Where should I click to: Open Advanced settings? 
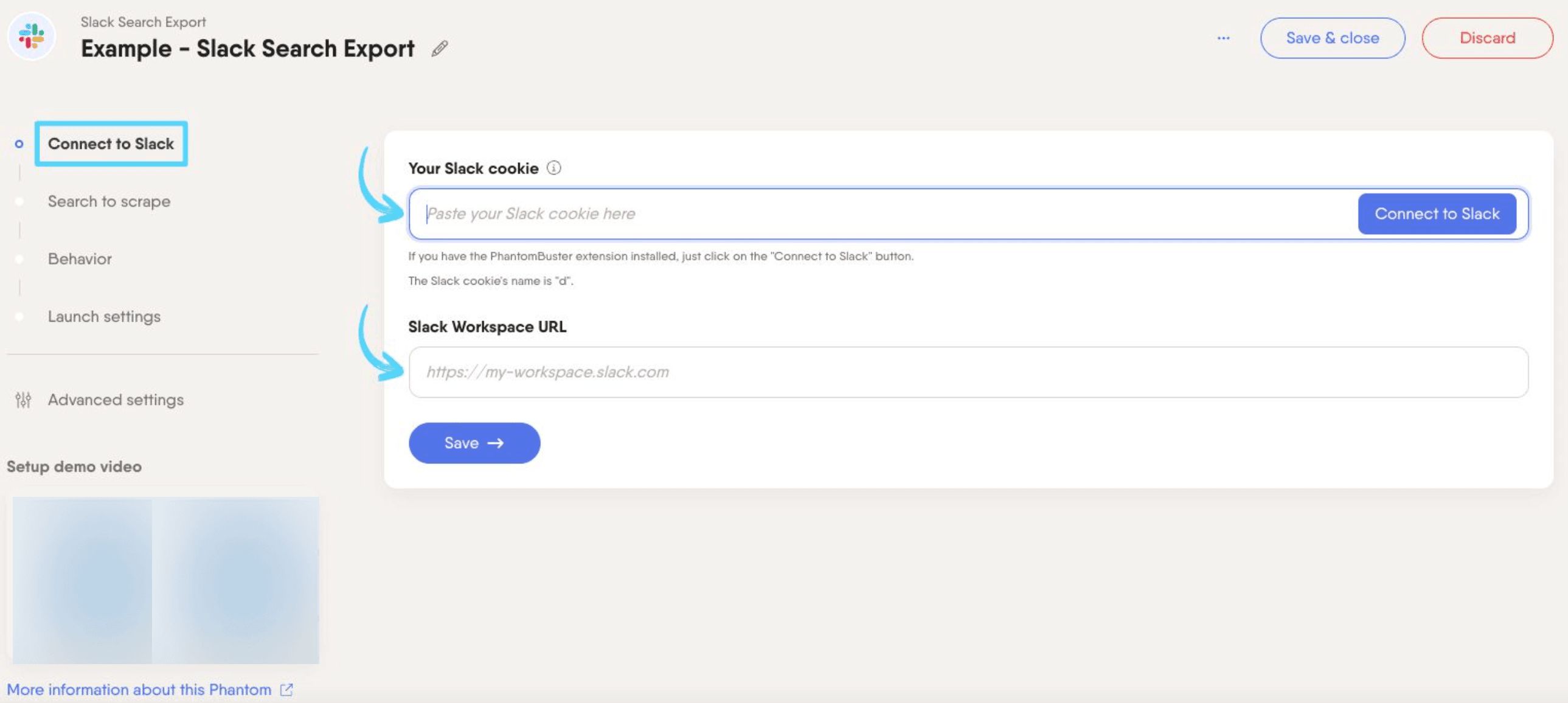pyautogui.click(x=116, y=400)
